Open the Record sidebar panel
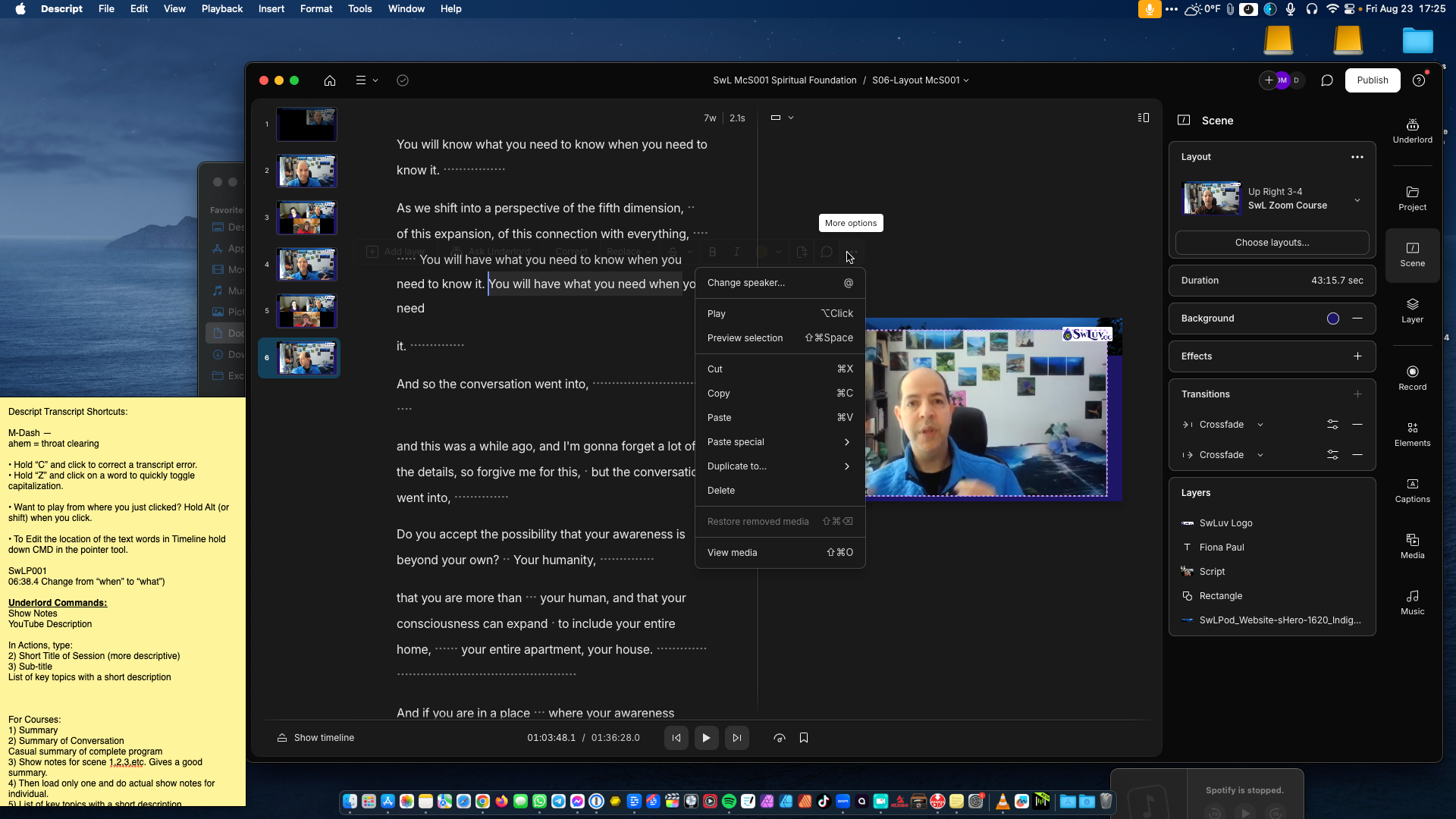1456x819 pixels. point(1412,378)
